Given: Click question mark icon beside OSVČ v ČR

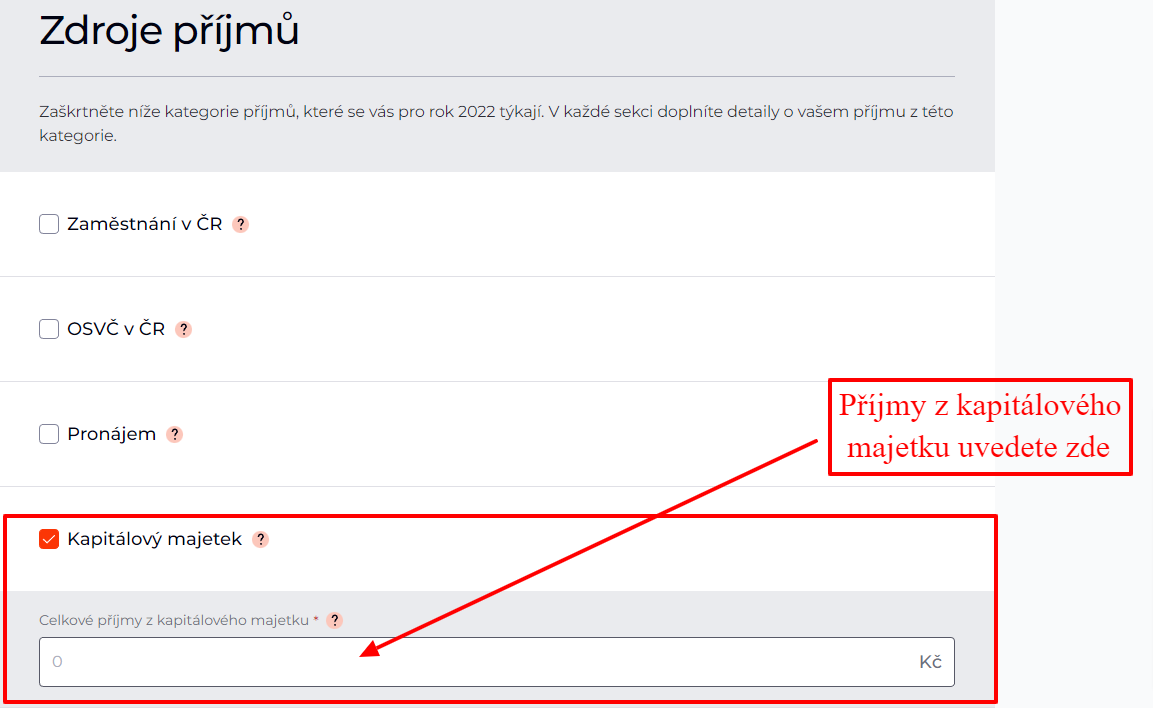Looking at the screenshot, I should coord(183,330).
